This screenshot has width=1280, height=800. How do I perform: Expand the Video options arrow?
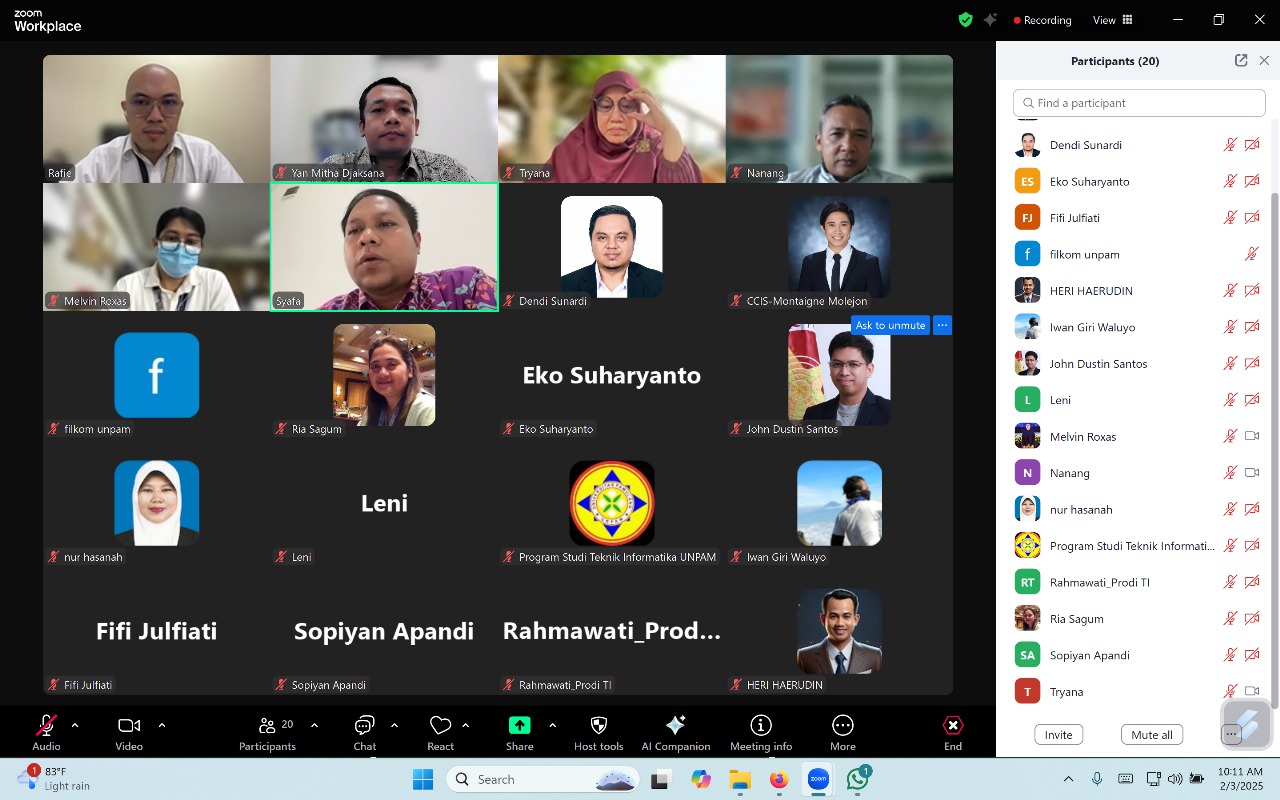point(162,725)
